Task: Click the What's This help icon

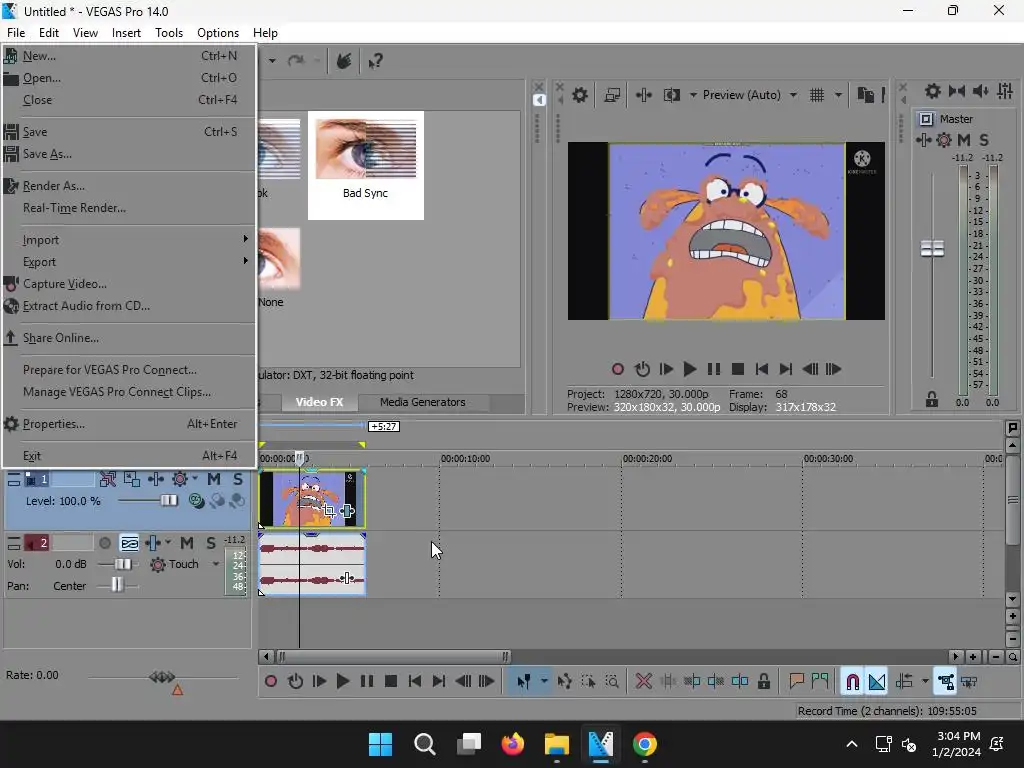Action: coord(375,61)
